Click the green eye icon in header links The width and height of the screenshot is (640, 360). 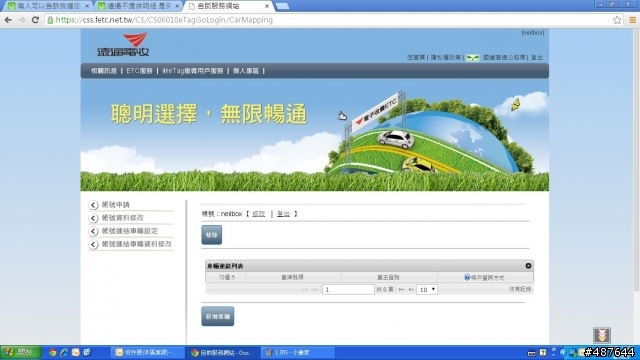coord(473,58)
